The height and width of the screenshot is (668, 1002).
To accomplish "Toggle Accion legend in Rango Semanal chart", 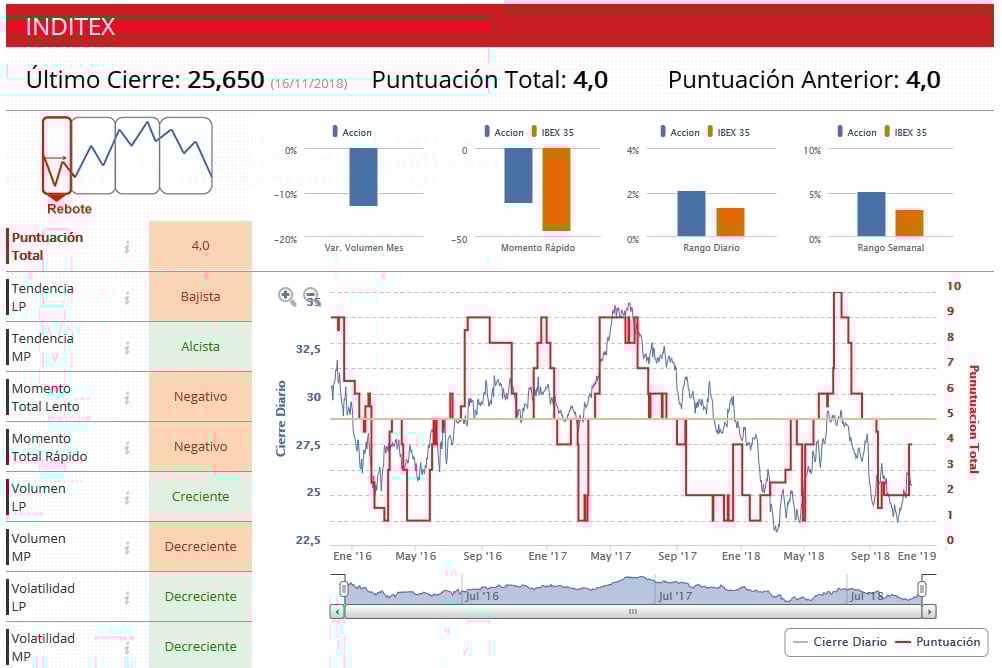I will coord(857,132).
